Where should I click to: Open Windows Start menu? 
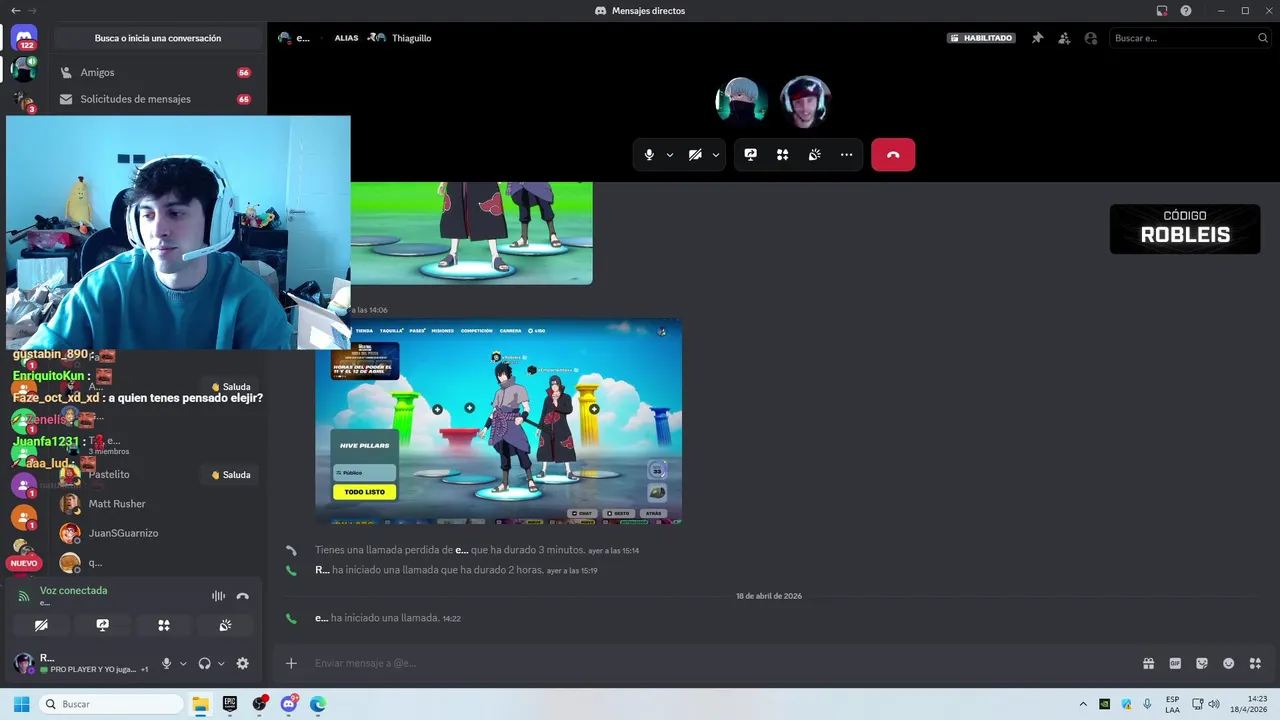(21, 704)
